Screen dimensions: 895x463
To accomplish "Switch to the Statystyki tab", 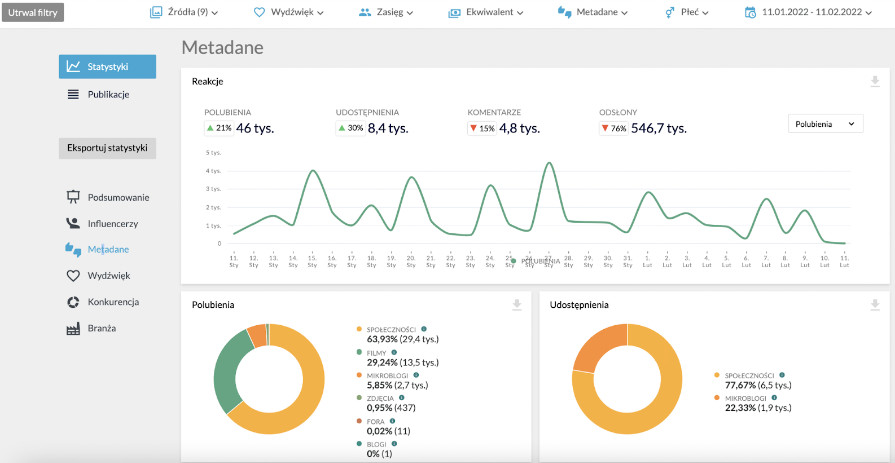I will pyautogui.click(x=107, y=66).
